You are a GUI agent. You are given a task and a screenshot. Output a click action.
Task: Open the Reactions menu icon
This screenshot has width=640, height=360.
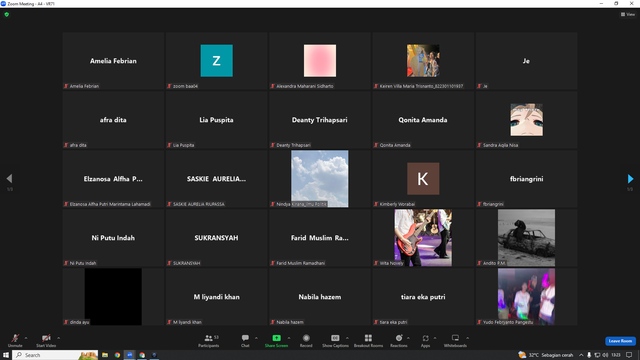399,338
